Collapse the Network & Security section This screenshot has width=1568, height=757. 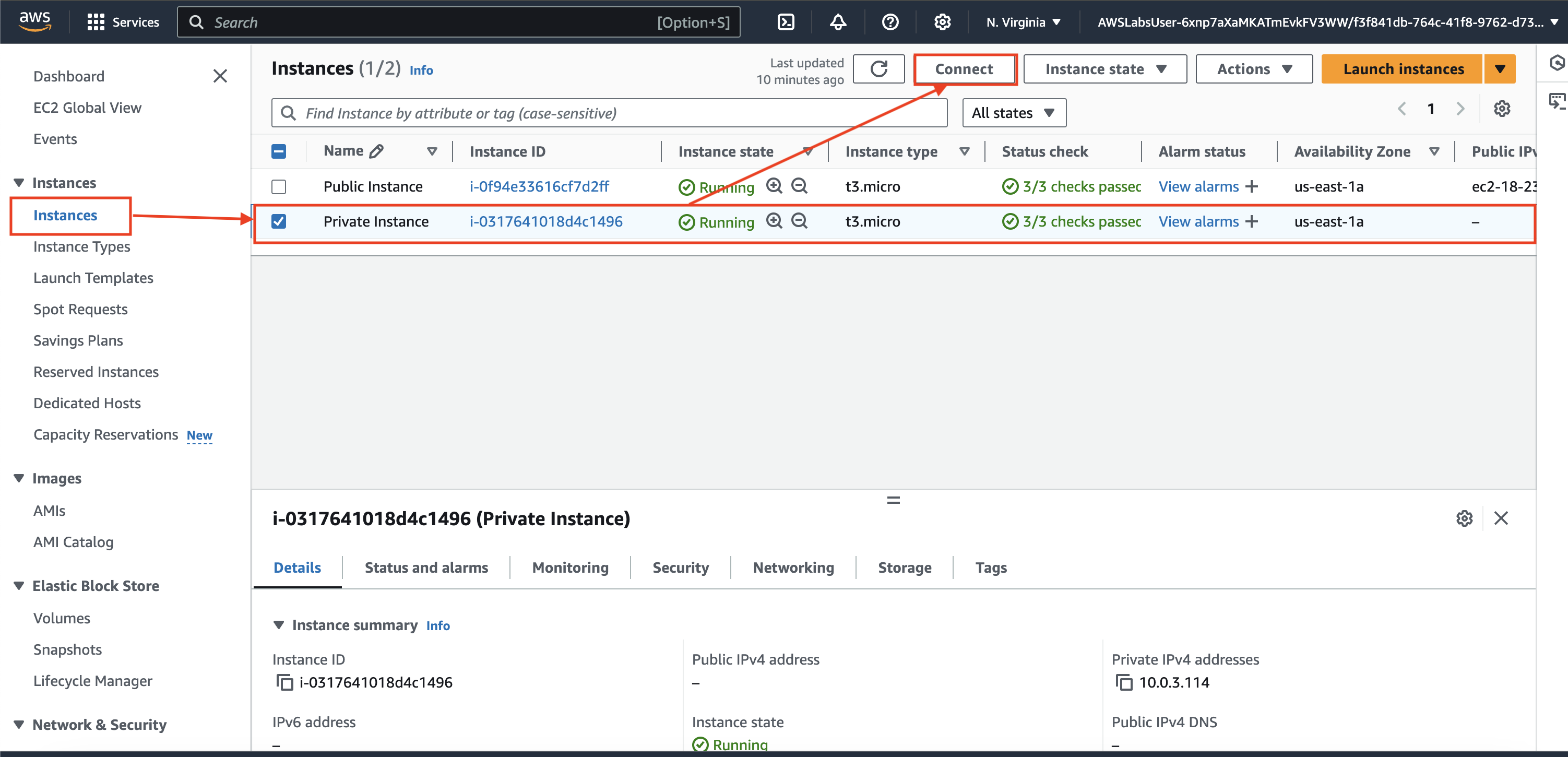click(19, 724)
